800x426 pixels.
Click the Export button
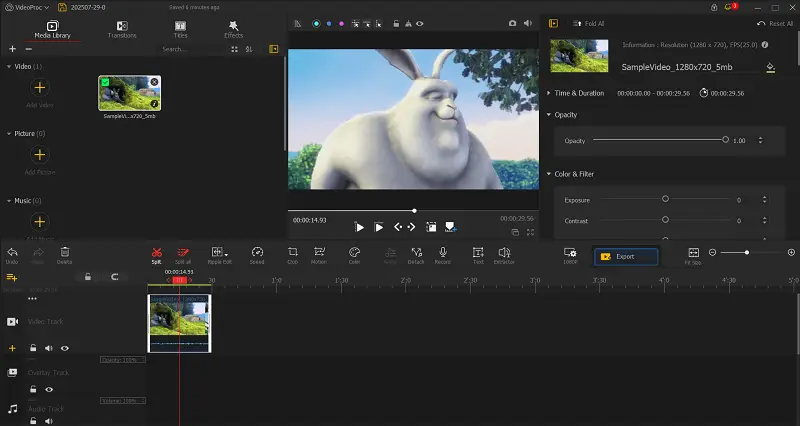pyautogui.click(x=626, y=256)
